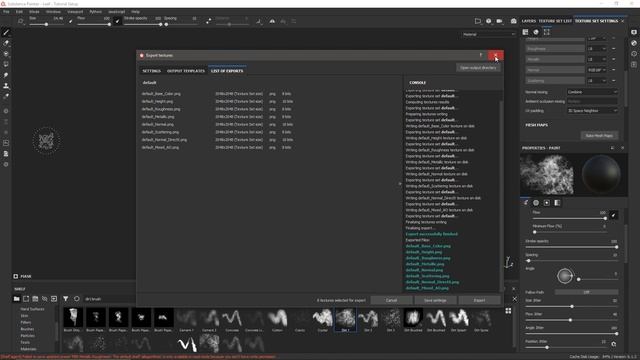Toggle lazy mouse icon in top toolbar
The height and width of the screenshot is (360, 640).
(x=208, y=21)
